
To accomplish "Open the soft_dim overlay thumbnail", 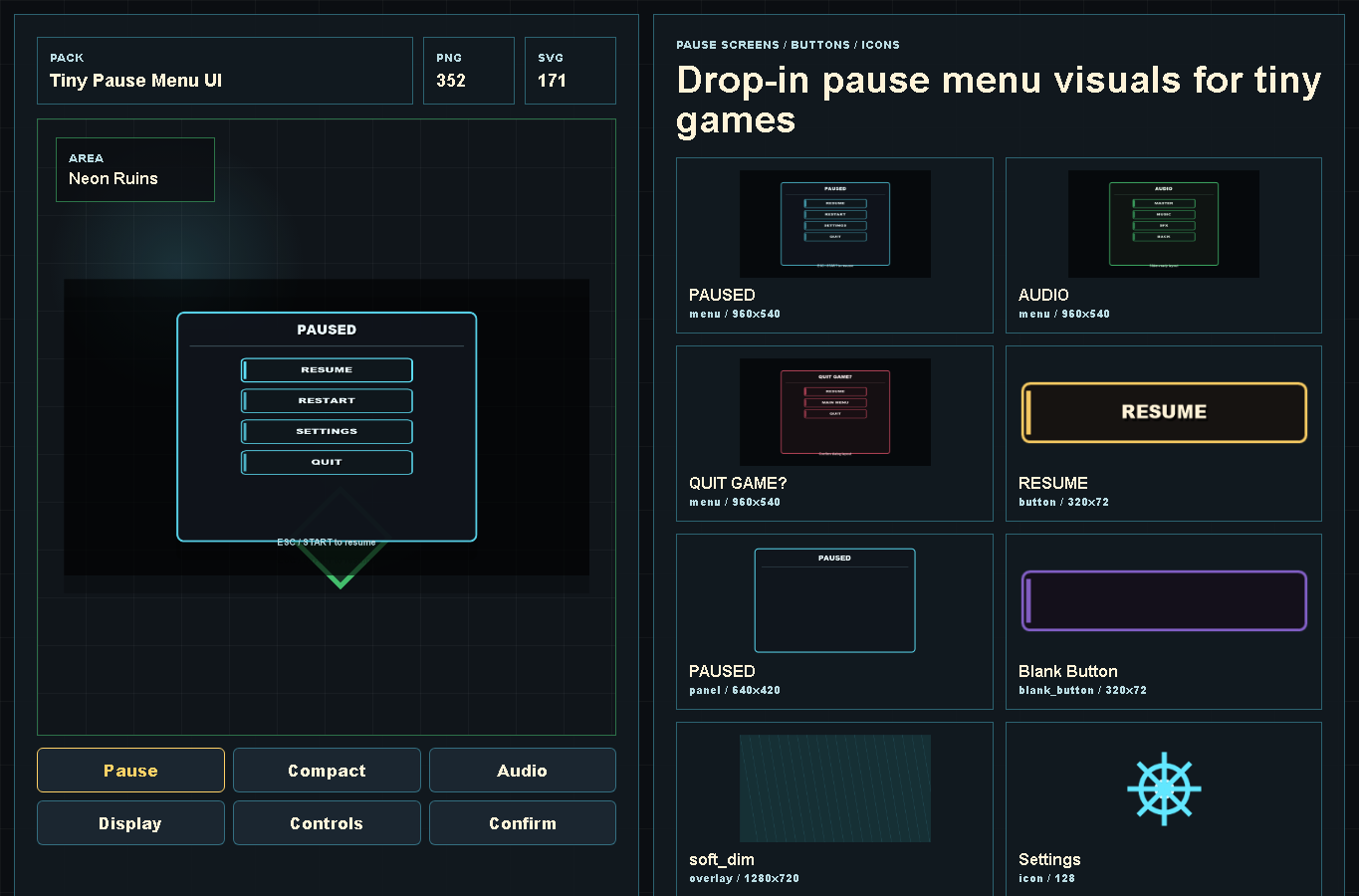I will pyautogui.click(x=834, y=788).
